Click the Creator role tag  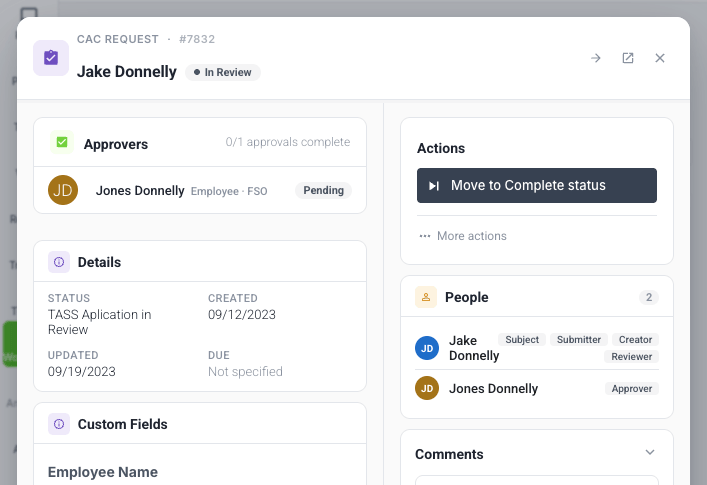pos(635,339)
